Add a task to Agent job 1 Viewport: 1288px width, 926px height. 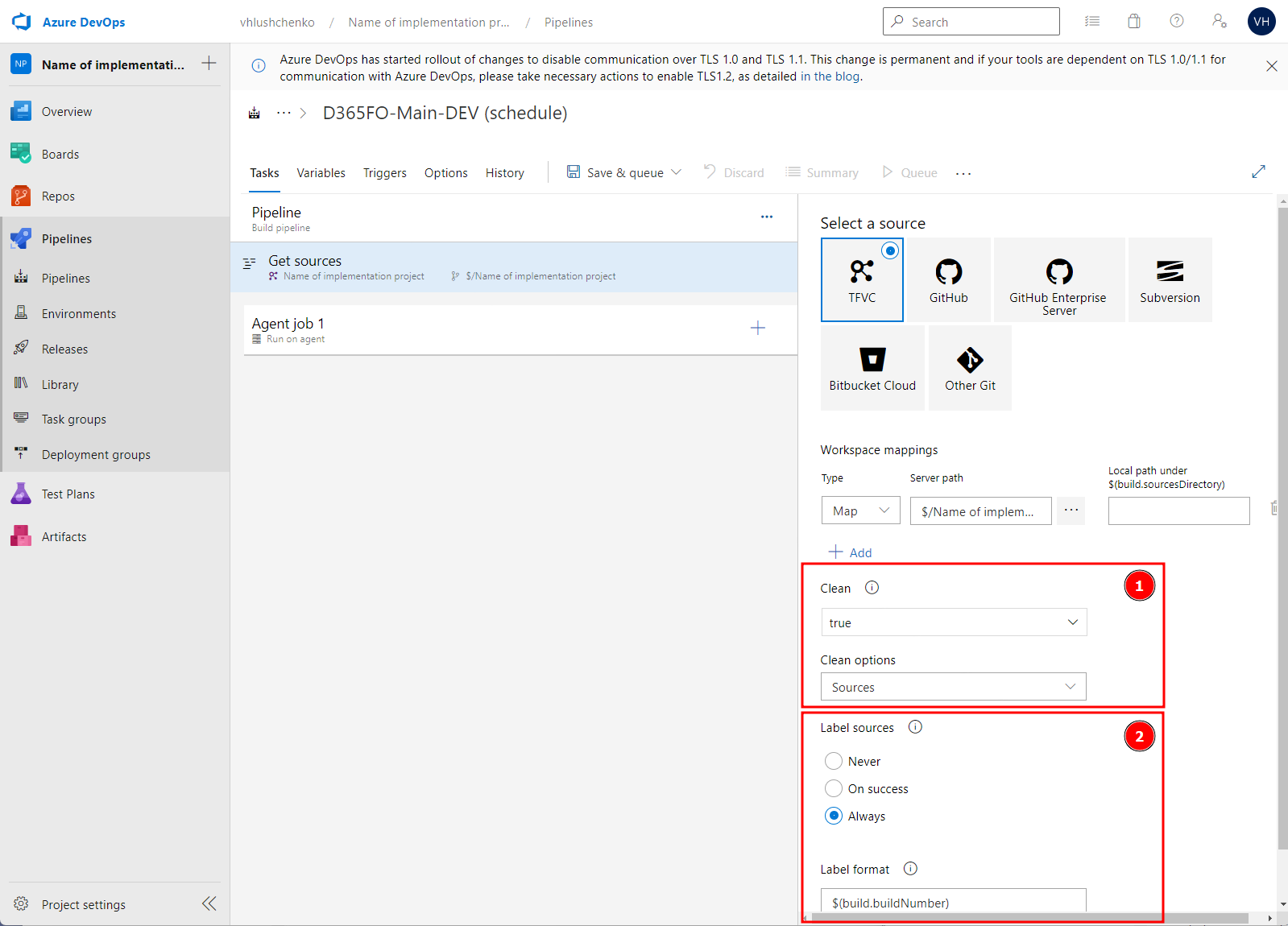(x=757, y=328)
